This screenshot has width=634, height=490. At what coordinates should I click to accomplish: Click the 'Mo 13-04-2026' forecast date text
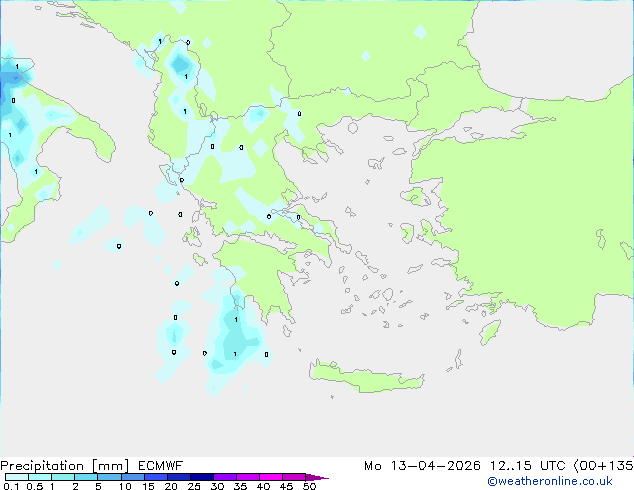click(x=422, y=466)
